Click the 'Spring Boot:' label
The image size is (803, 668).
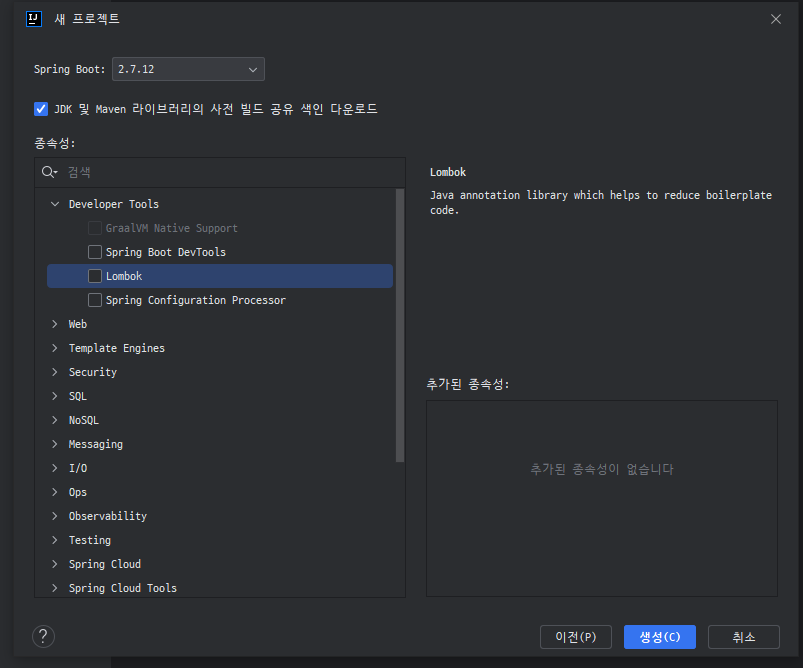point(69,69)
